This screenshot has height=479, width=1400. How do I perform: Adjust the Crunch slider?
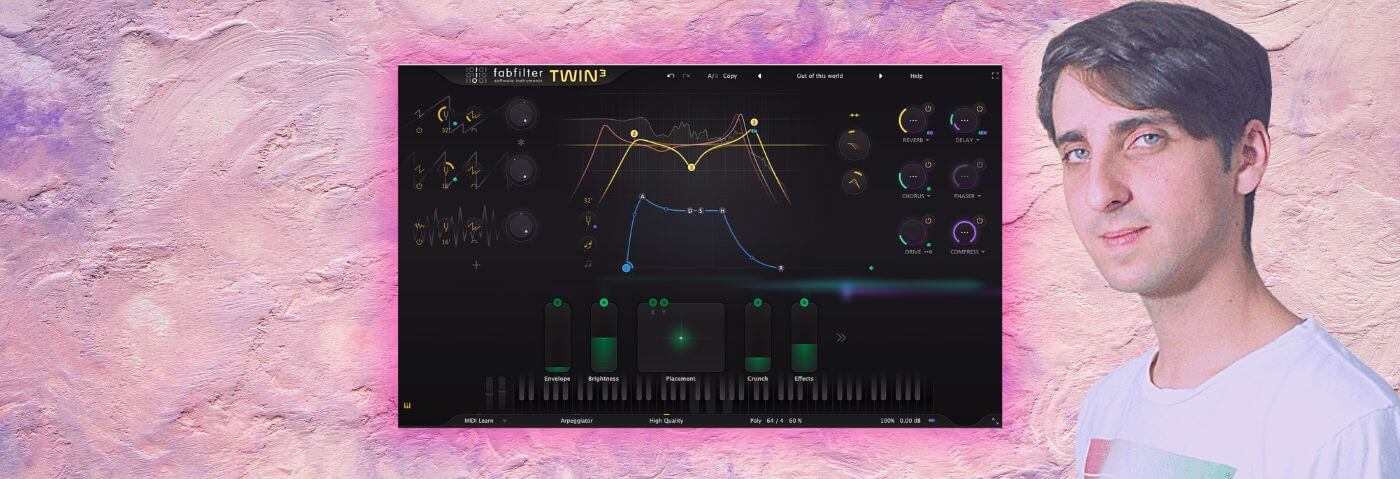[757, 338]
